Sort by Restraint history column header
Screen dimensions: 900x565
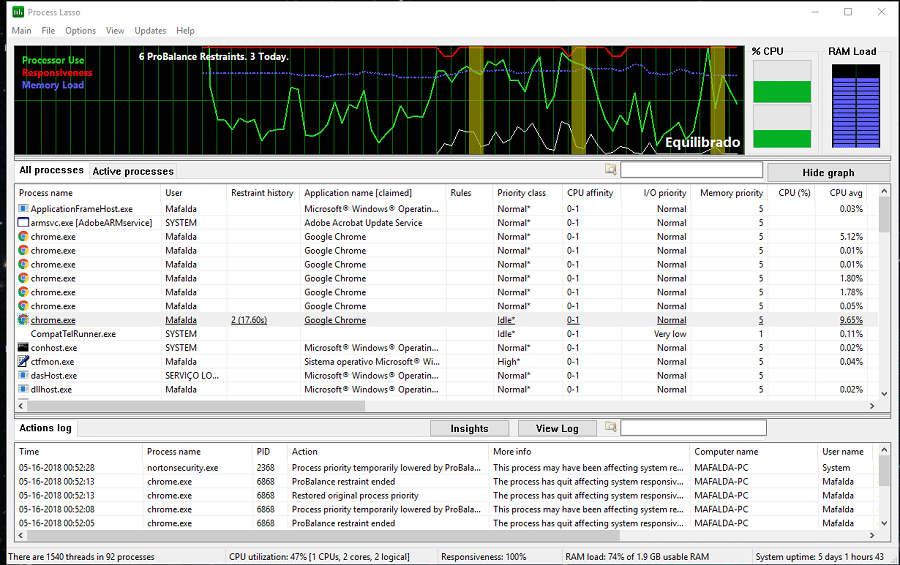[263, 193]
